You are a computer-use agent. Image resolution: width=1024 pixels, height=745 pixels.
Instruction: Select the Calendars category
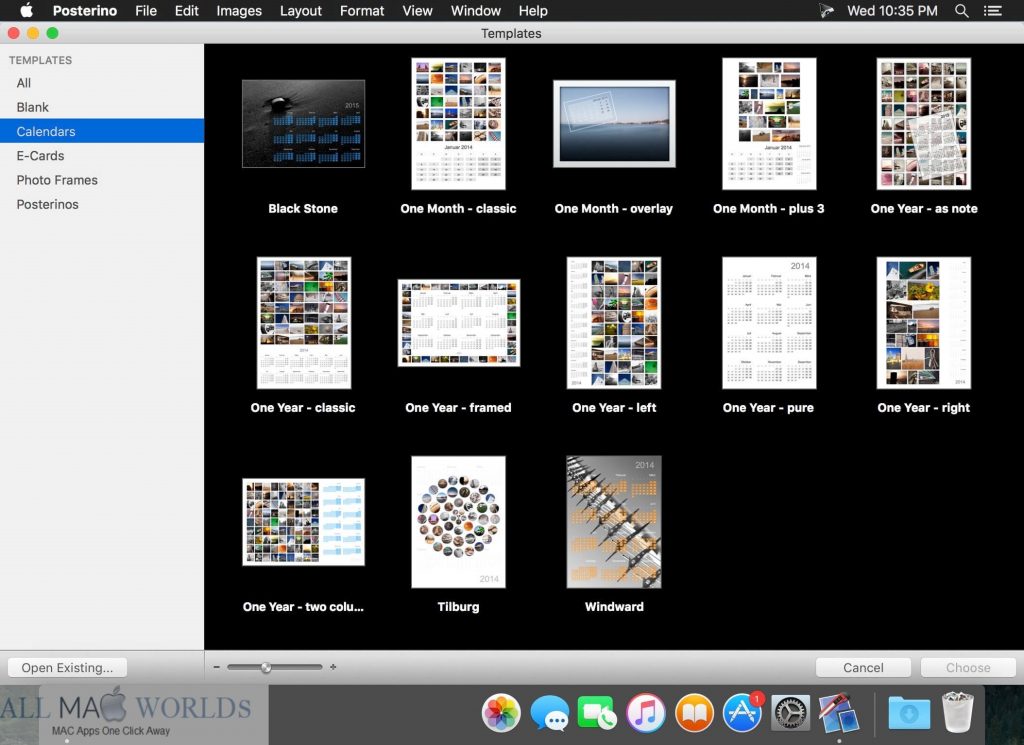click(102, 131)
